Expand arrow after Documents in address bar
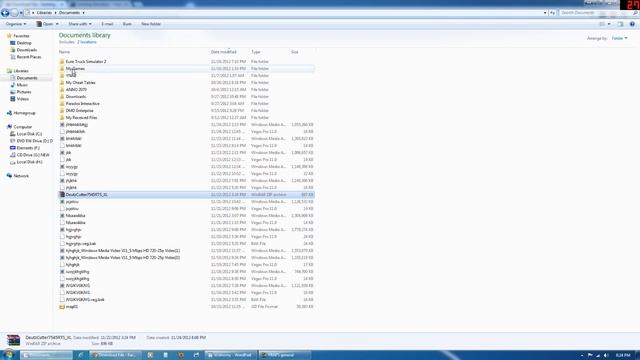640x360 pixels. (x=83, y=13)
